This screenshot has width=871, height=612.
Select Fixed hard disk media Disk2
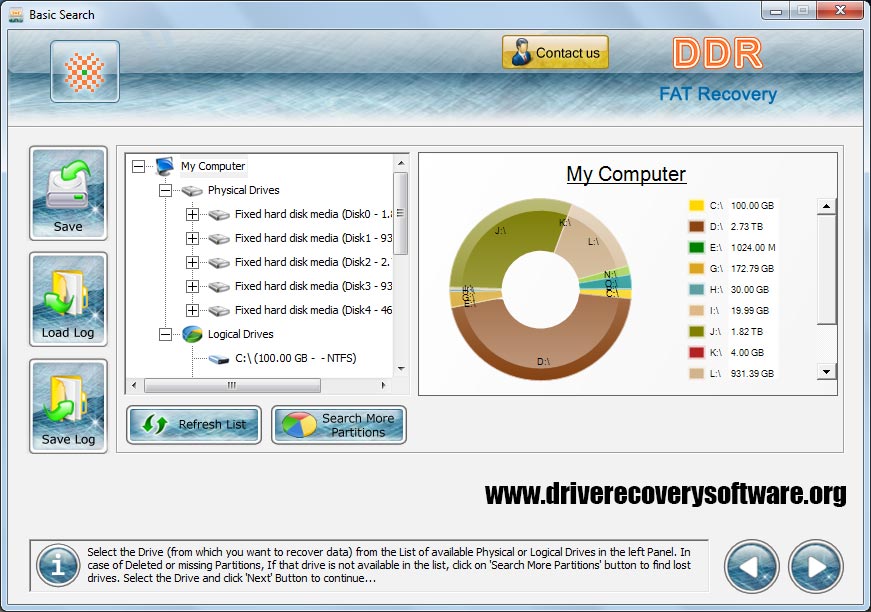click(x=313, y=262)
